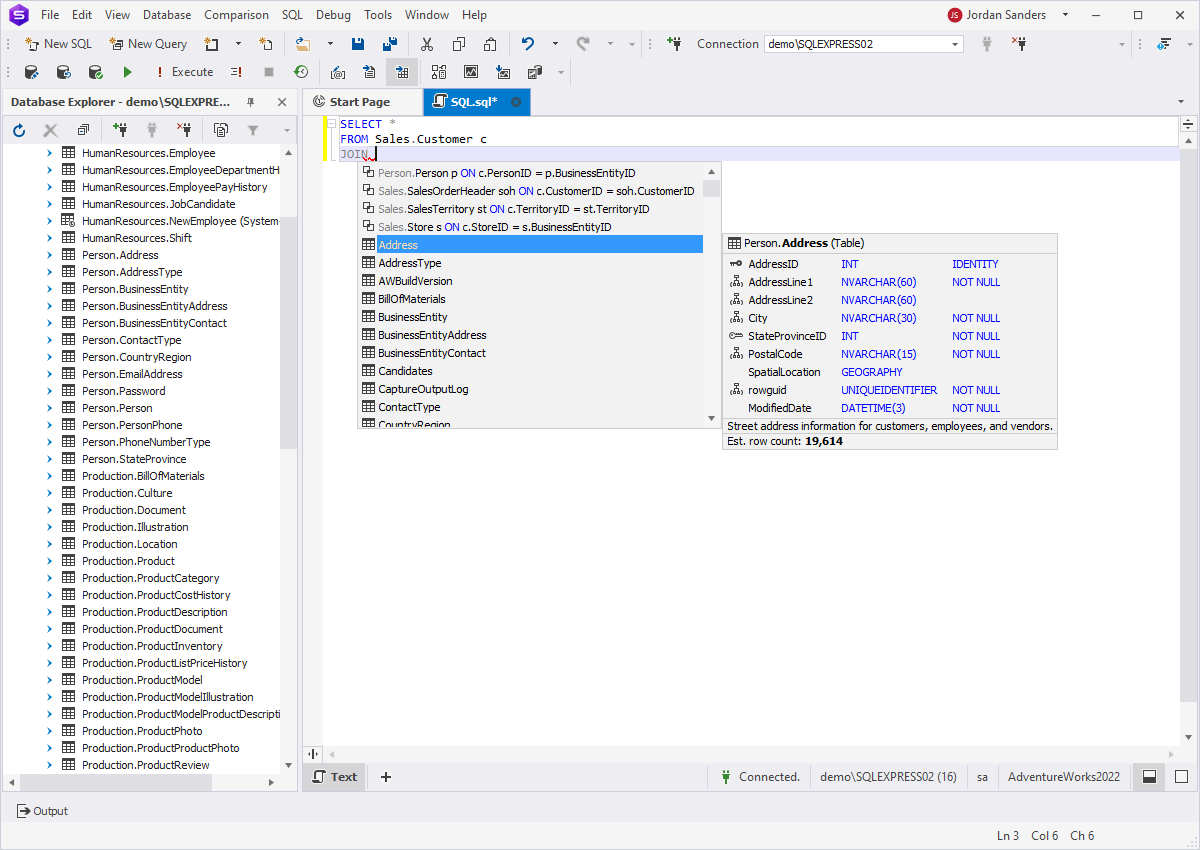Expand the Person.Address table node
The image size is (1200, 850).
tap(49, 255)
